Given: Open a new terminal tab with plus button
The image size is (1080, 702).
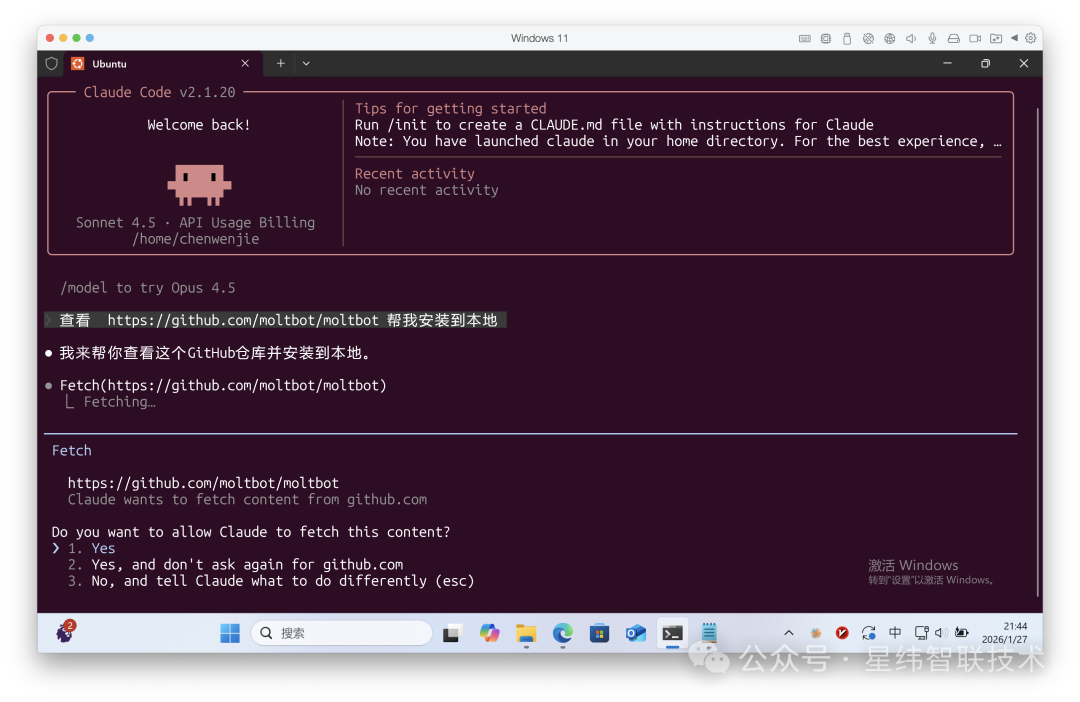Looking at the screenshot, I should coord(281,63).
